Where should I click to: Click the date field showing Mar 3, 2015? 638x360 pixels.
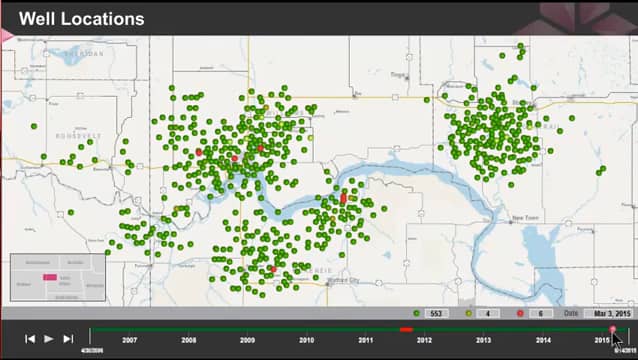609,314
